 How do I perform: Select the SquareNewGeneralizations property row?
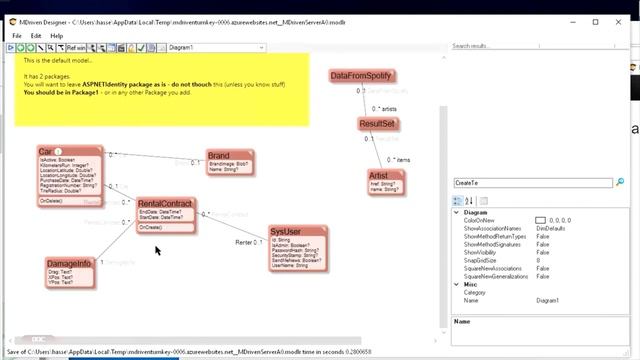[540, 276]
